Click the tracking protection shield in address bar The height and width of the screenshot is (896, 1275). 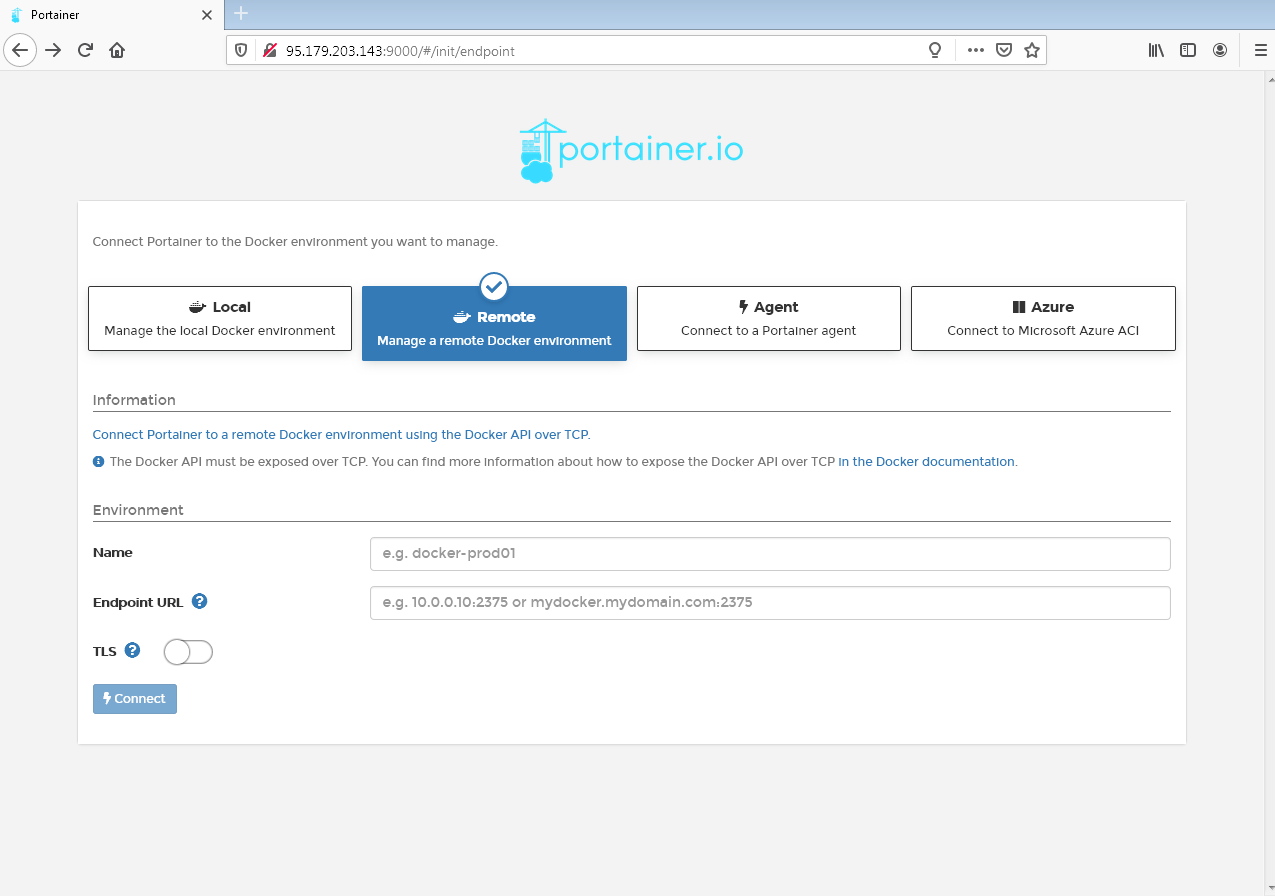240,50
